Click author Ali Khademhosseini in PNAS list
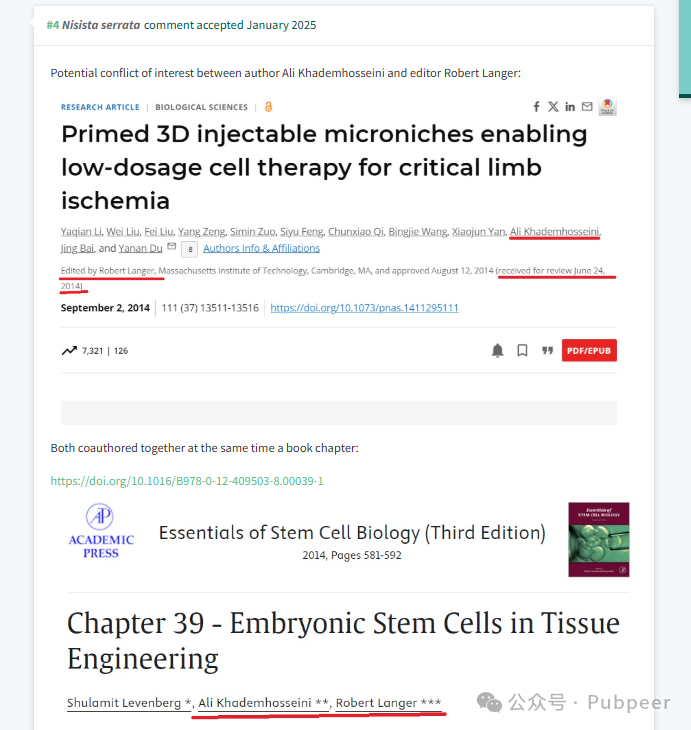The width and height of the screenshot is (691, 730). 554,231
